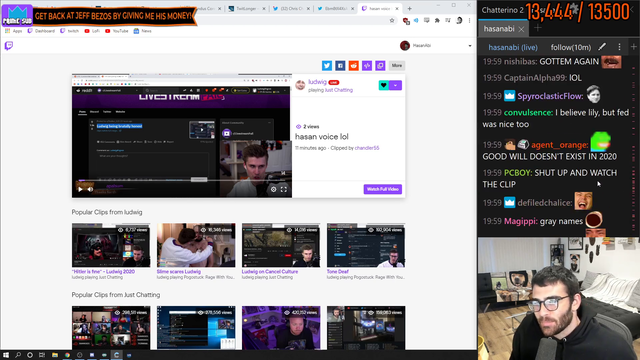Switch to the (32) Chris Twitter tab
Image resolution: width=640 pixels, height=360 pixels.
tap(291, 9)
